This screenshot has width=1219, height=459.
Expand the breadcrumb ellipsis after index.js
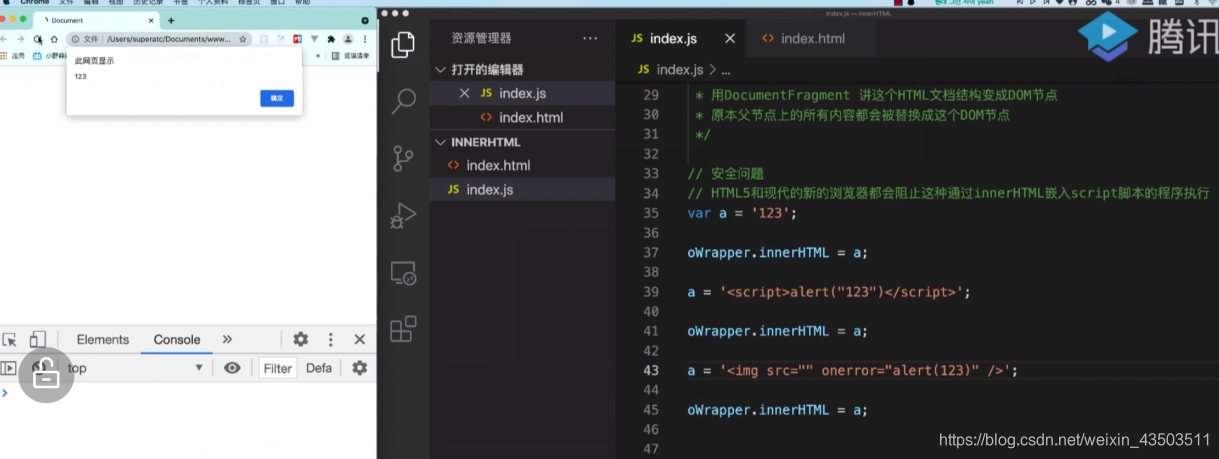(725, 70)
